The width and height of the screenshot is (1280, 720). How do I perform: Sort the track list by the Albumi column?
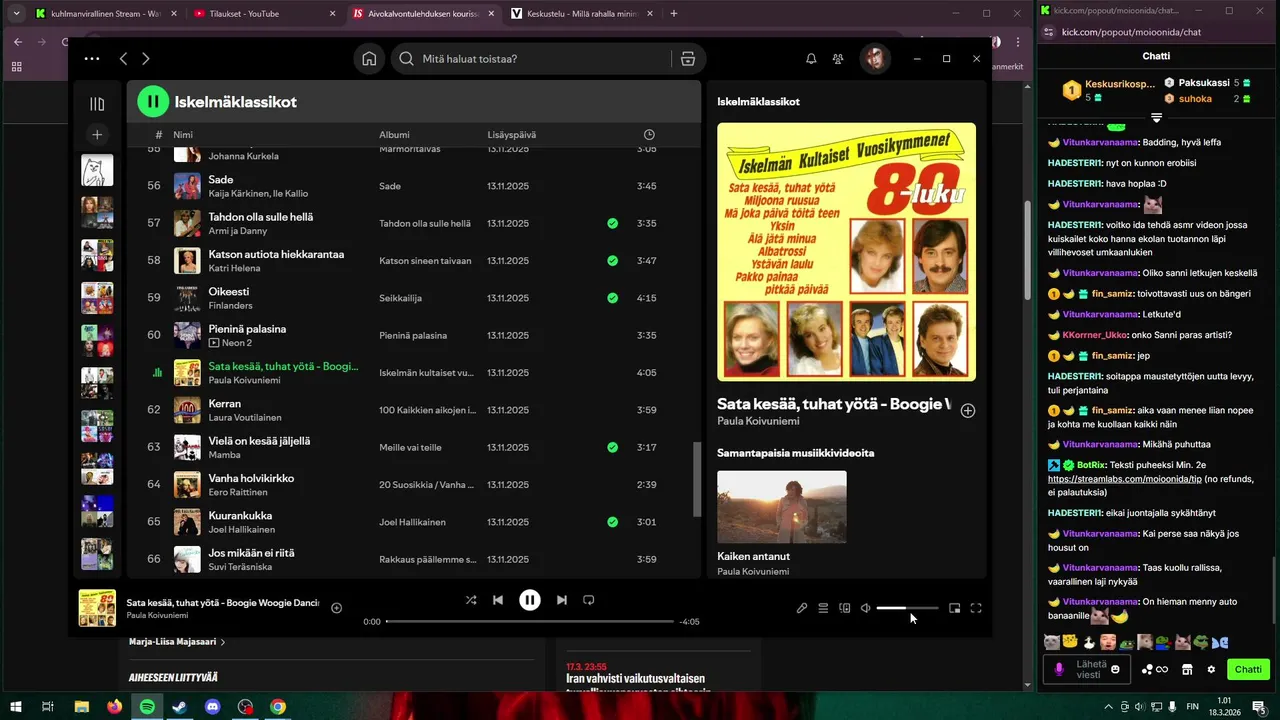pos(394,135)
